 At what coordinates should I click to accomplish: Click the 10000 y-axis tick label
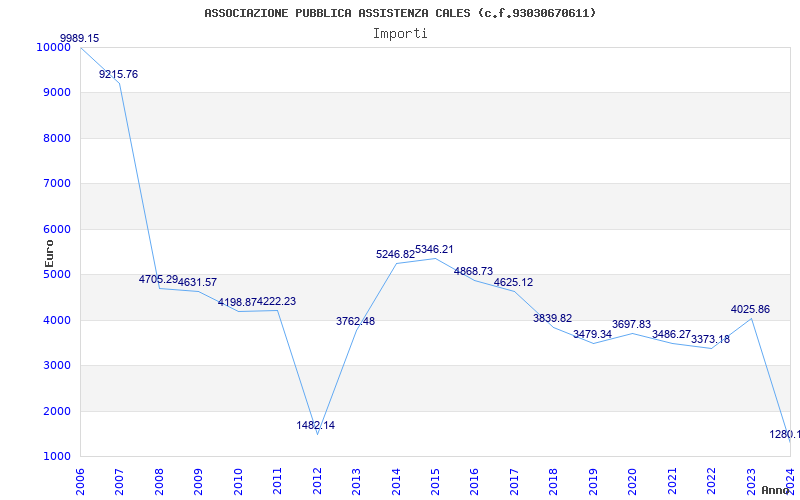tap(53, 47)
